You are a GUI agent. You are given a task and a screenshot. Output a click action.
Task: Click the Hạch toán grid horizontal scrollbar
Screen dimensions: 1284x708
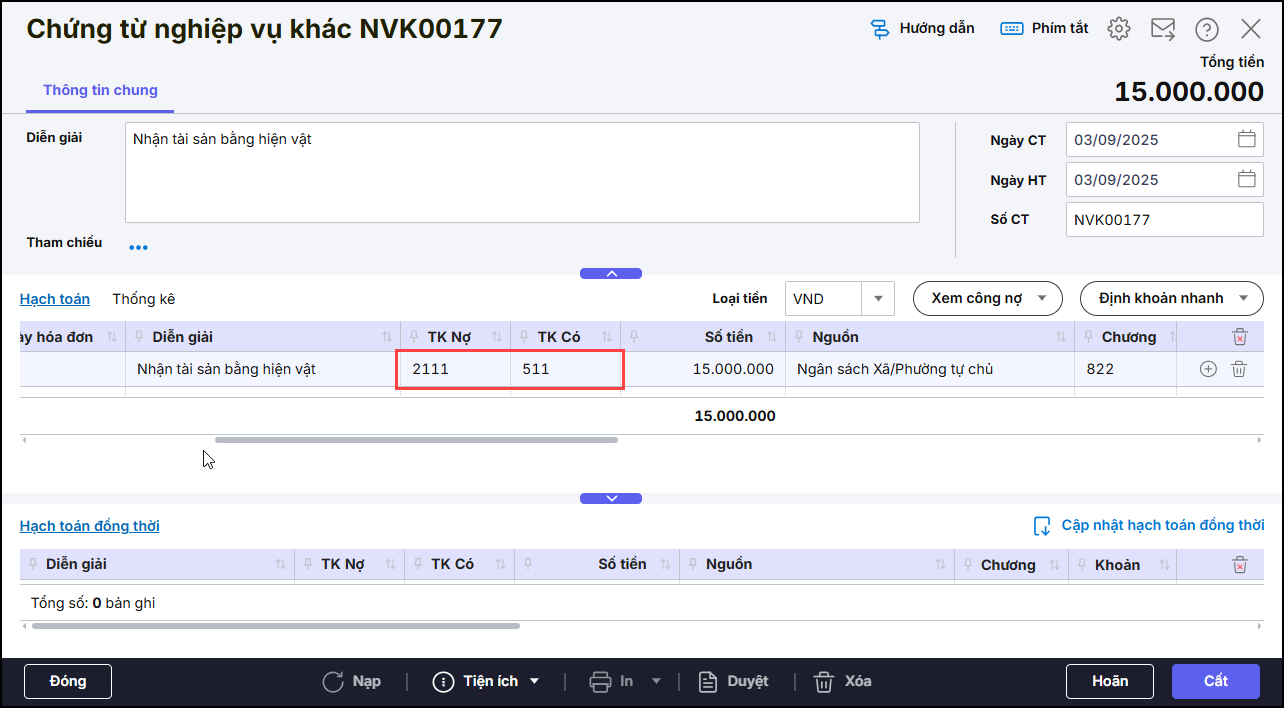(416, 439)
